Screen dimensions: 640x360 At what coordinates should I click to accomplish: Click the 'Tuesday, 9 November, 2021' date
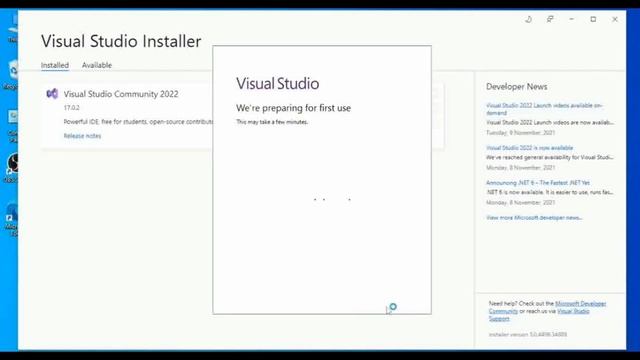pyautogui.click(x=520, y=133)
